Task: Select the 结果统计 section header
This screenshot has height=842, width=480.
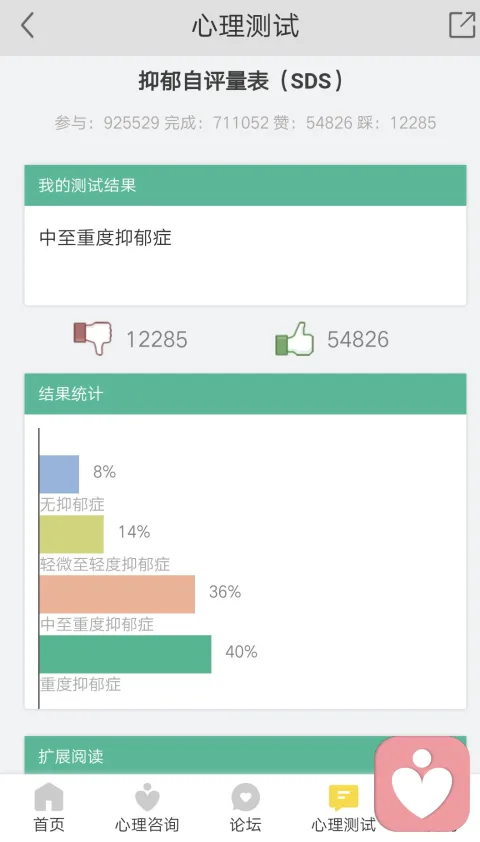Action: tap(245, 394)
